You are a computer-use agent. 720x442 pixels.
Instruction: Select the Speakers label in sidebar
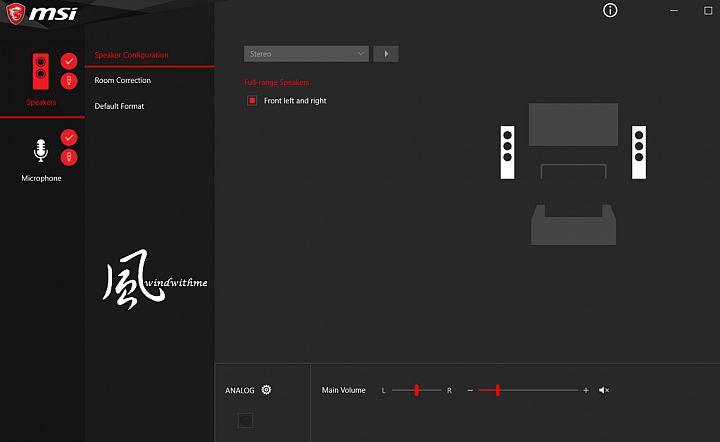pos(41,102)
